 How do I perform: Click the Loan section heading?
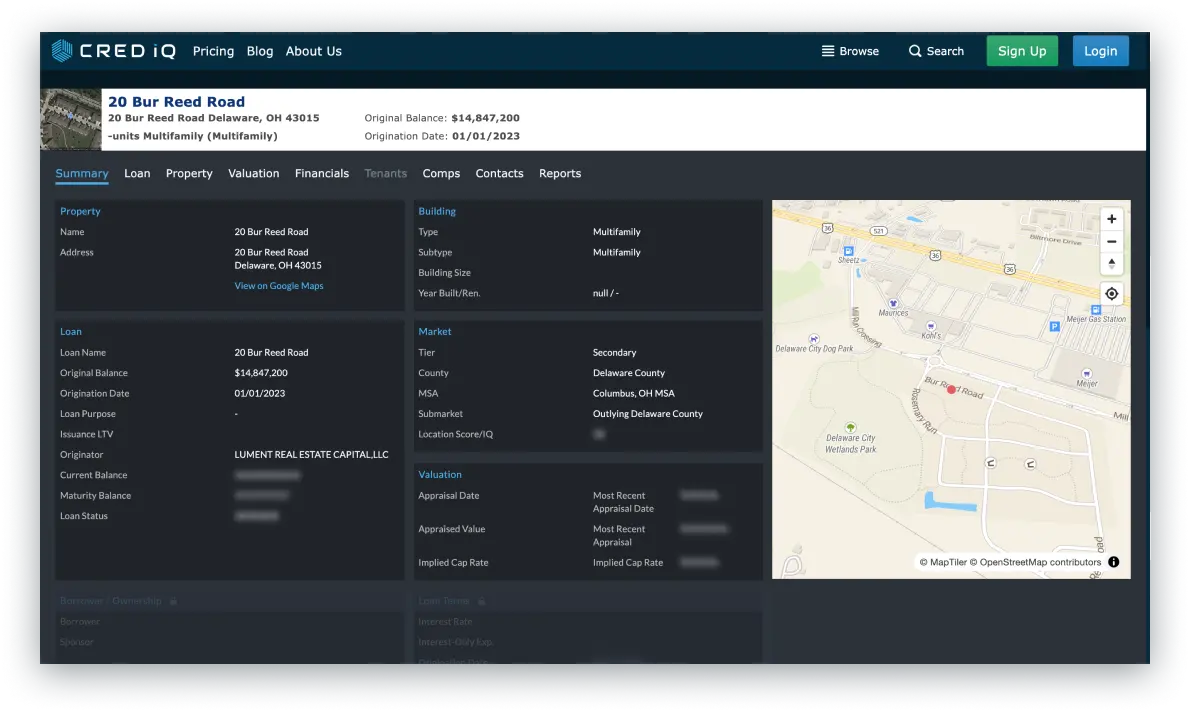click(71, 332)
